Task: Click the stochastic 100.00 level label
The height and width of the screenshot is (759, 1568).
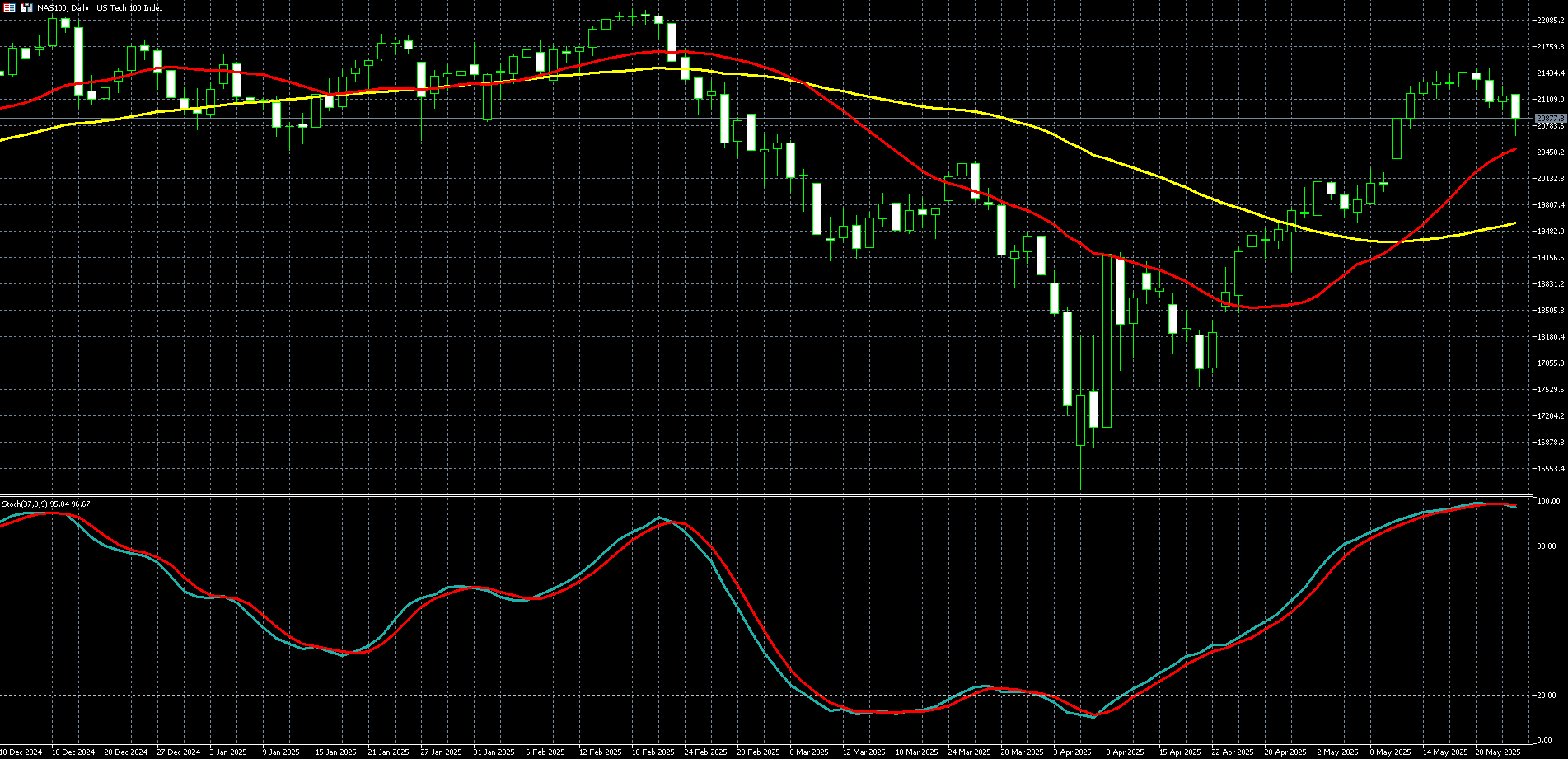Action: click(1548, 501)
